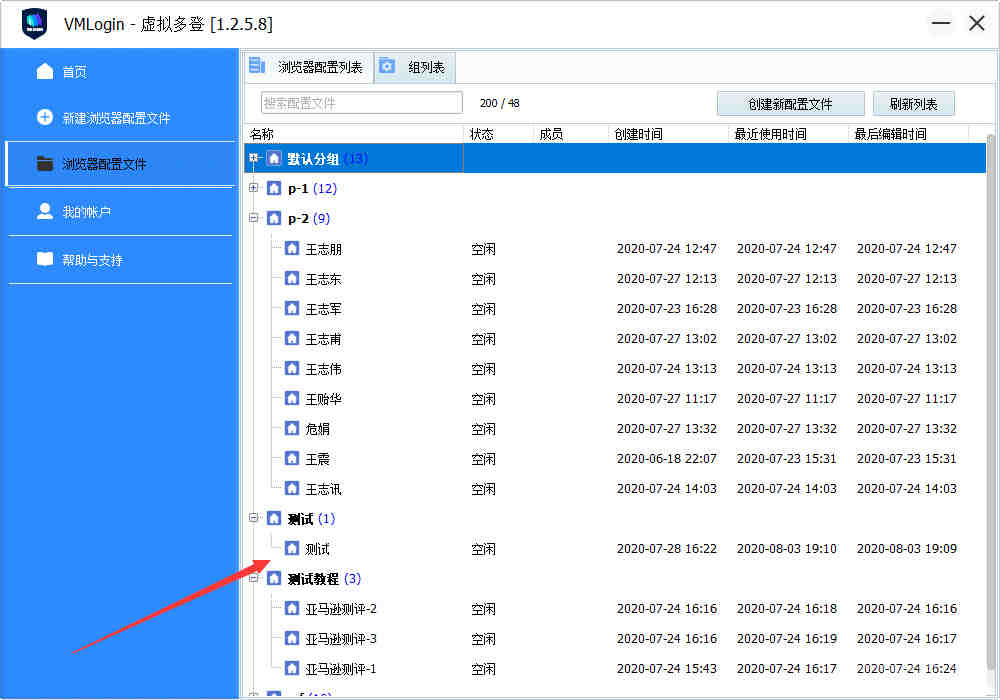Click the 测试 group icon with count (1)
Screen dimensions: 1000x700
(x=274, y=518)
